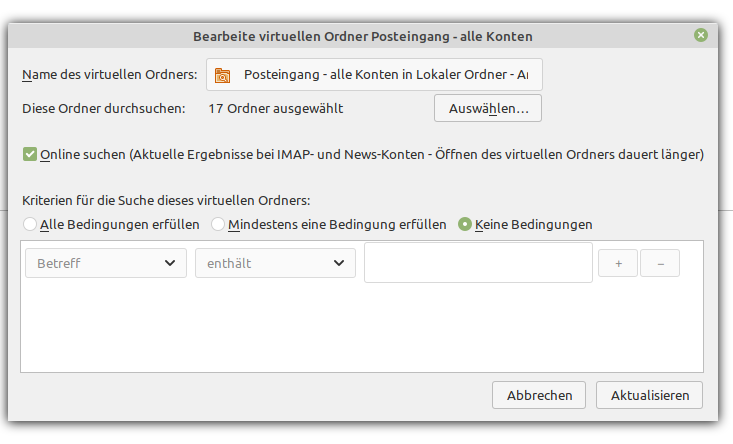Click the Diese Ordner durchsuchen label

click(x=105, y=108)
